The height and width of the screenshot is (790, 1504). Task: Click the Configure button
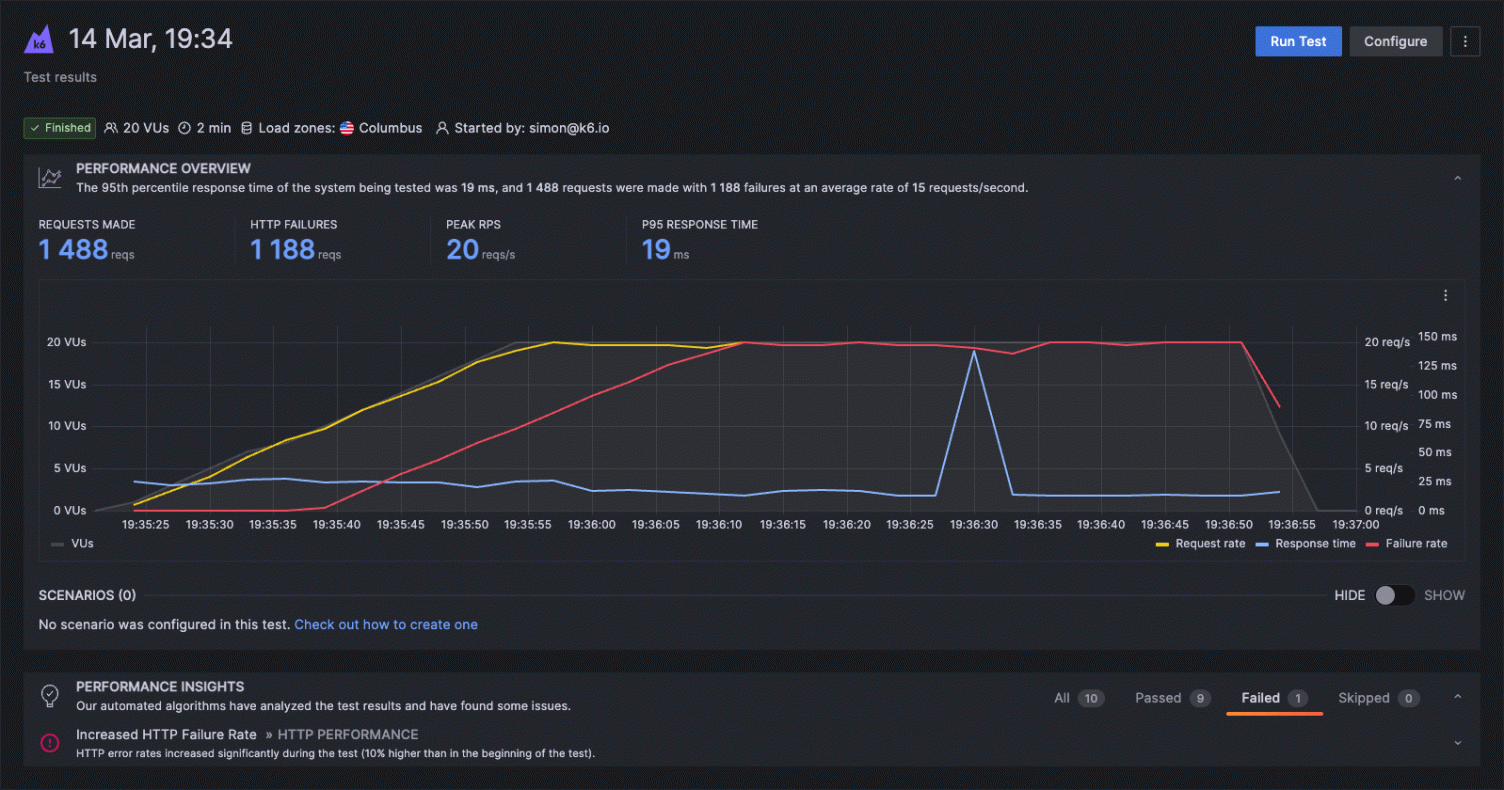coord(1396,41)
